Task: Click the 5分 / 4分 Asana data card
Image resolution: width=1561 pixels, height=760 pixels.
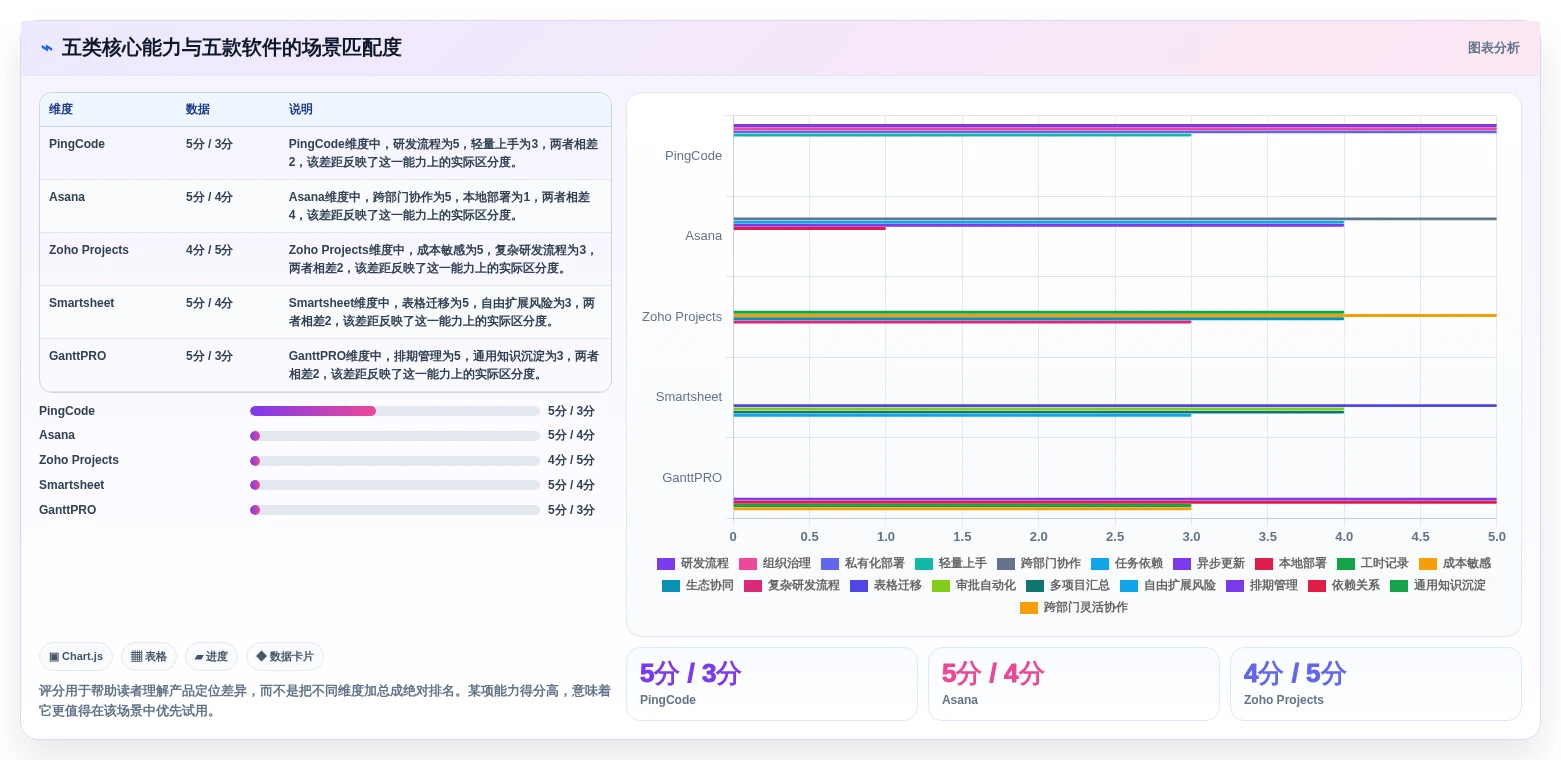Action: click(1074, 684)
